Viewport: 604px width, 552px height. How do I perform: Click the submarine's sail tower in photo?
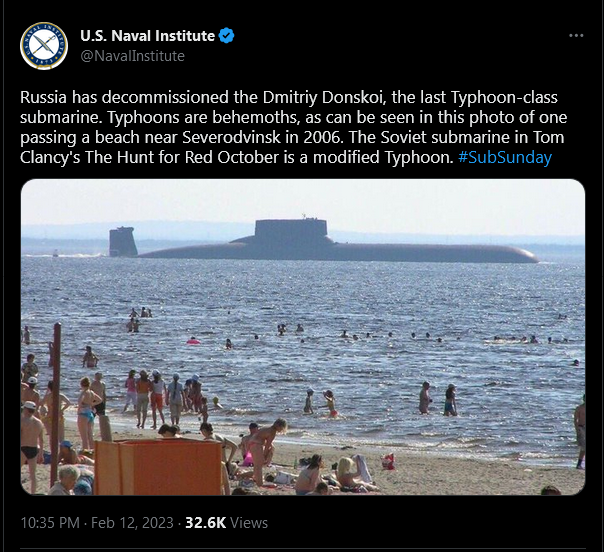(x=291, y=229)
